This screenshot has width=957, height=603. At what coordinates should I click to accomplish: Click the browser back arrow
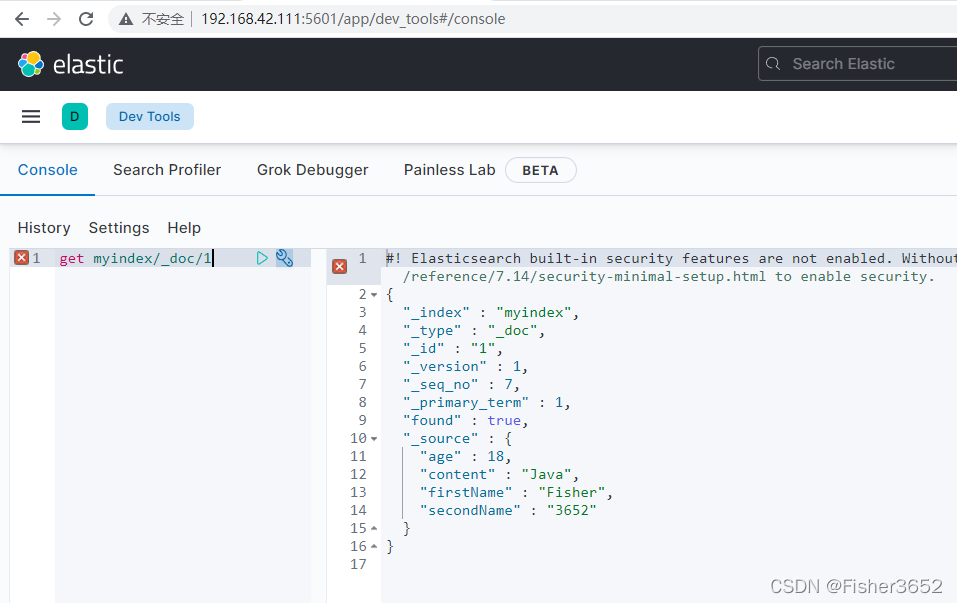22,19
